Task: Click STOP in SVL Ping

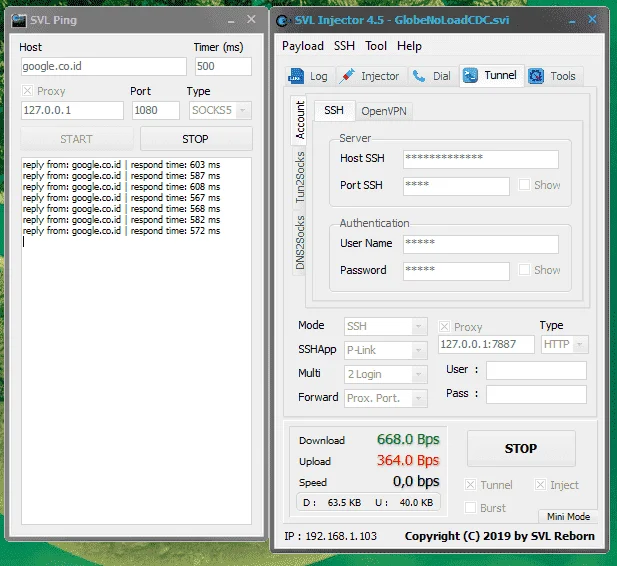Action: click(196, 139)
